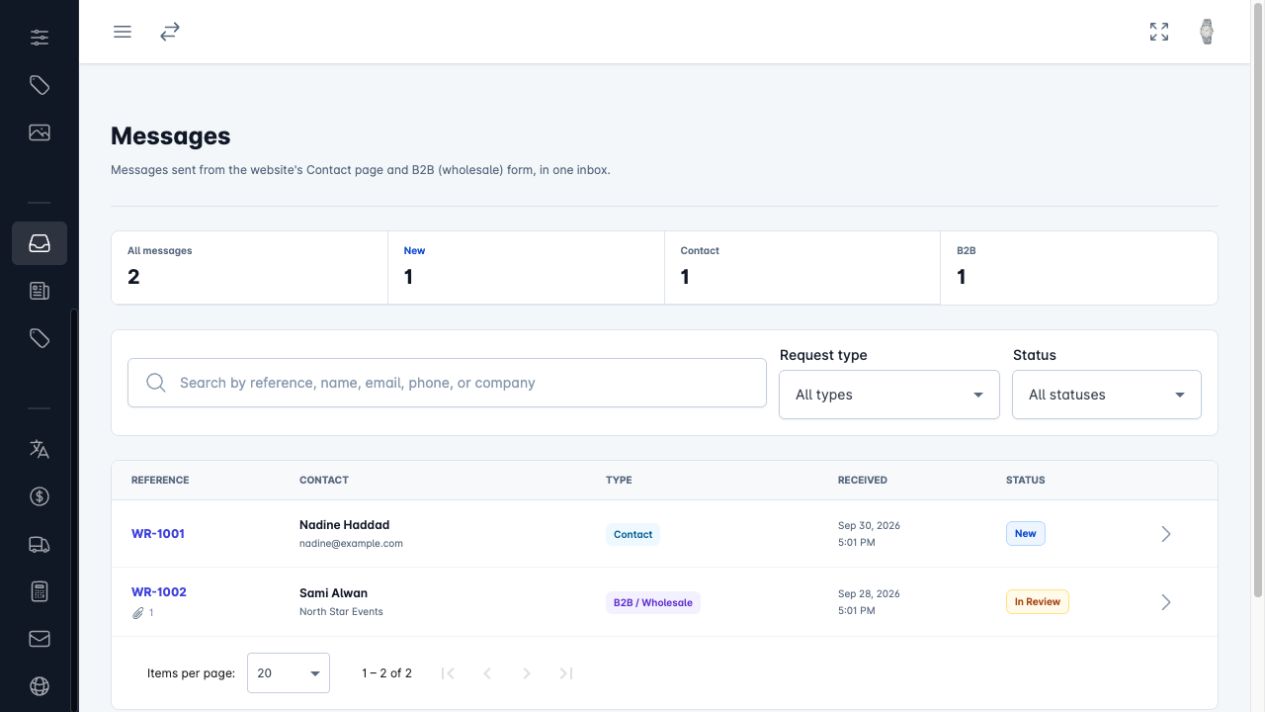Open the Status filter dropdown

pos(1107,394)
